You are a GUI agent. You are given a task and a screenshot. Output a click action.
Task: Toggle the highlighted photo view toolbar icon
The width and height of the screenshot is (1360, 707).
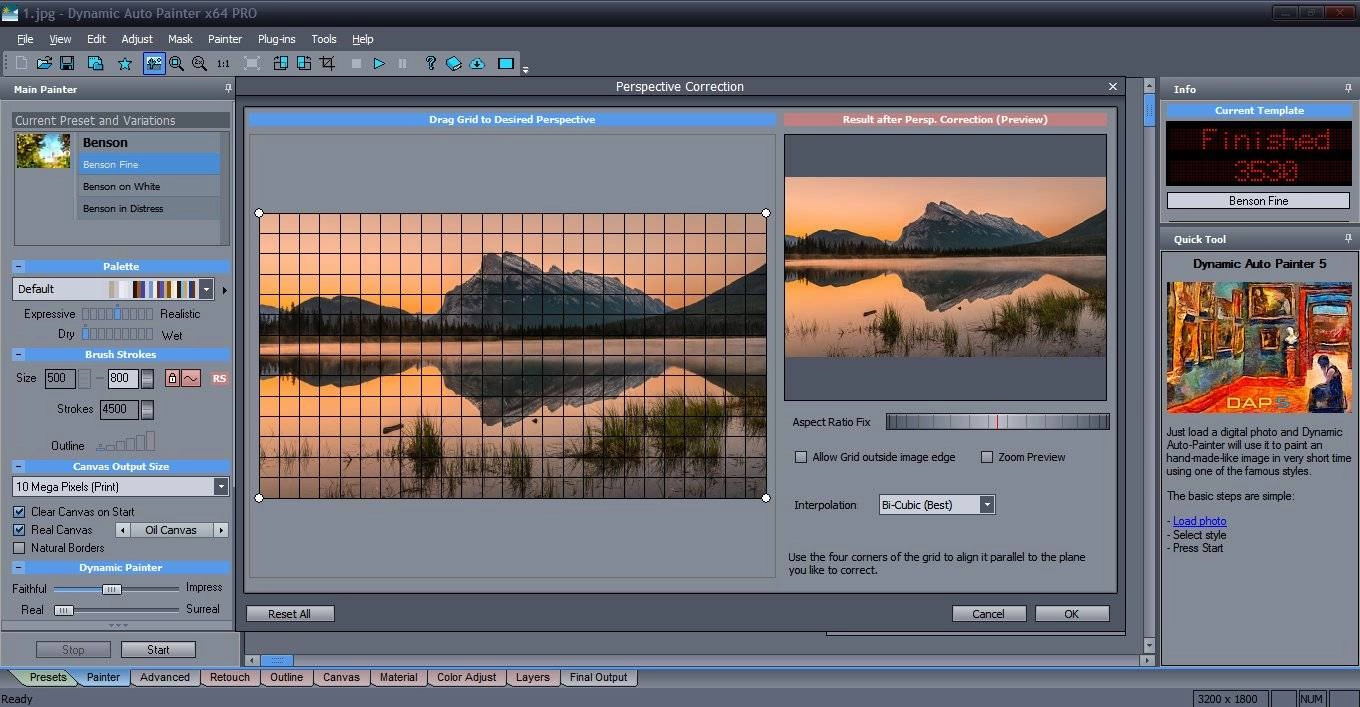[154, 63]
